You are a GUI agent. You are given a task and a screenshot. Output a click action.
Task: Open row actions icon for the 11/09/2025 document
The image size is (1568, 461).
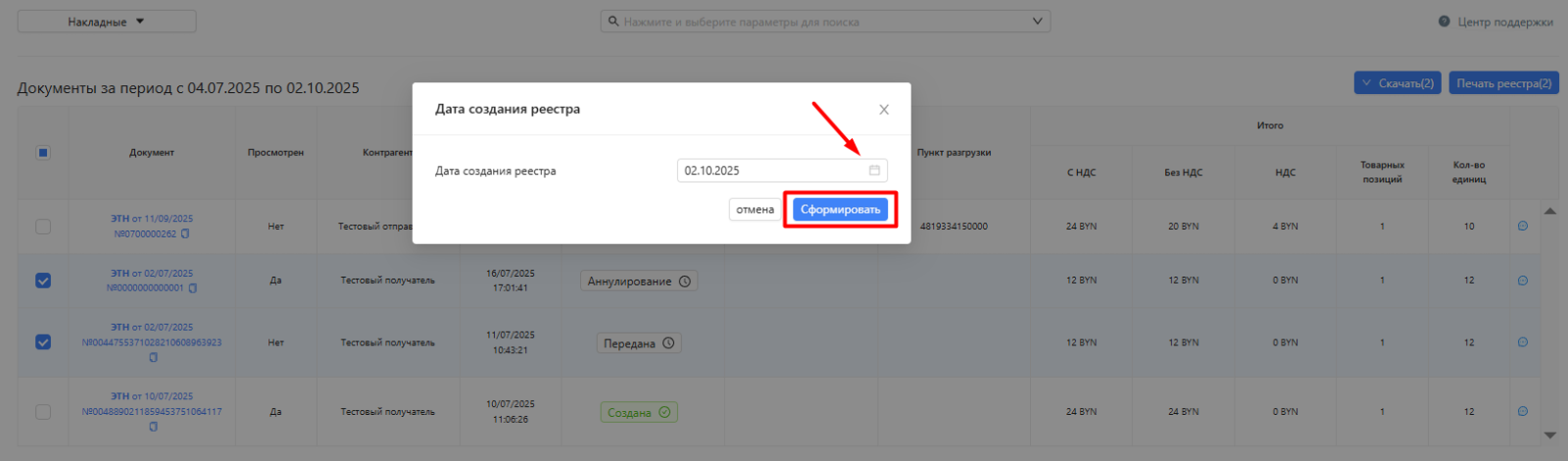point(1522,227)
